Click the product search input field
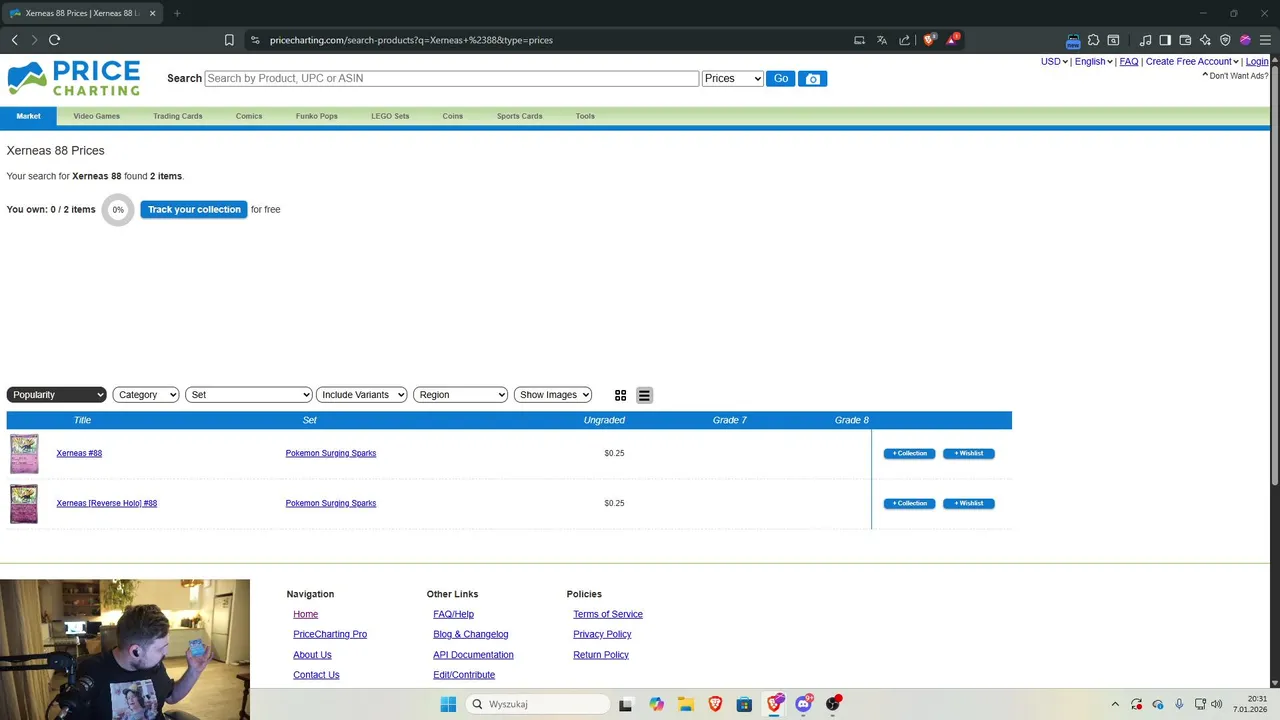 coord(452,78)
